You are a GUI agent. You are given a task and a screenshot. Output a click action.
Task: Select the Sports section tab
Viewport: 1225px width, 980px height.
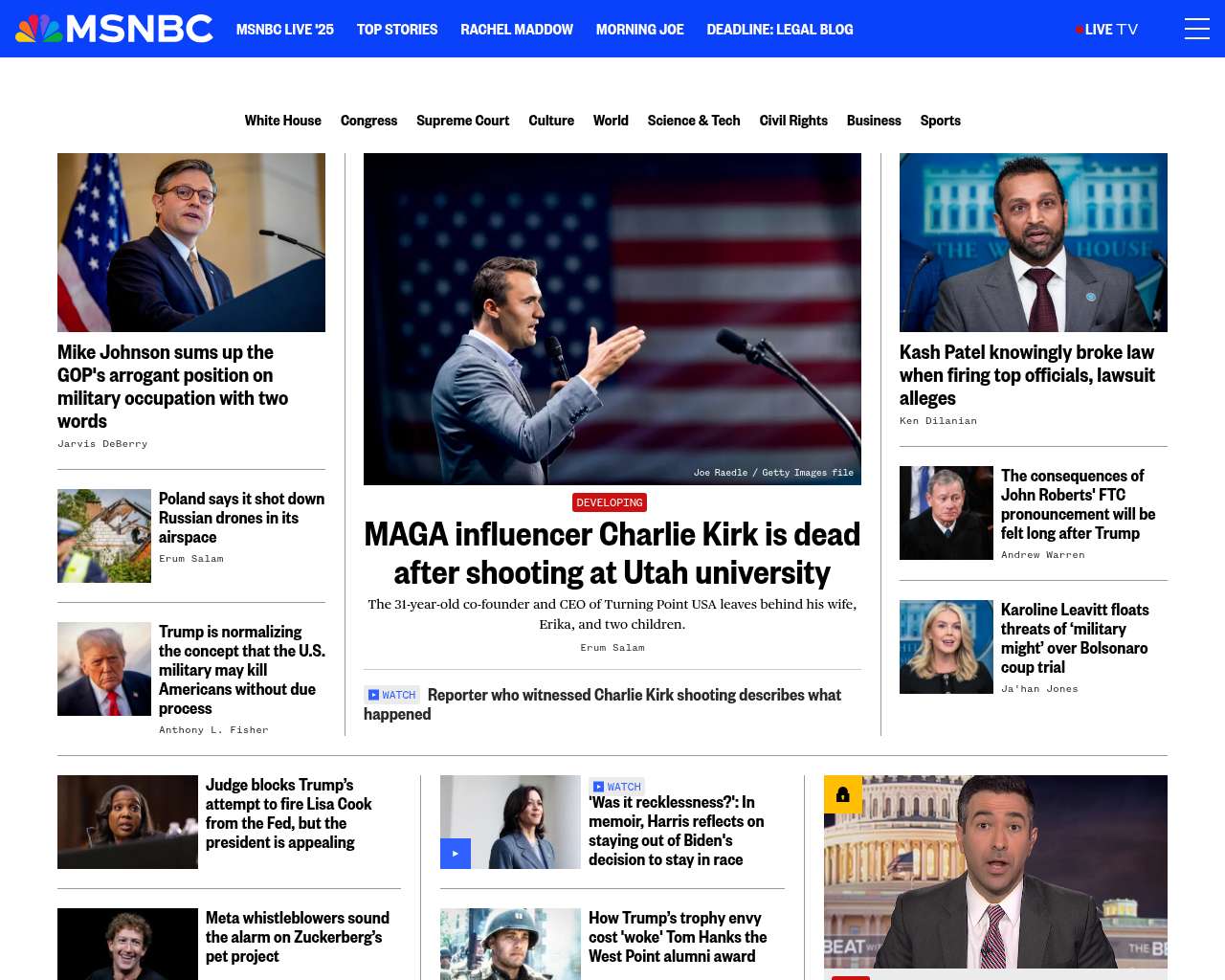click(941, 121)
